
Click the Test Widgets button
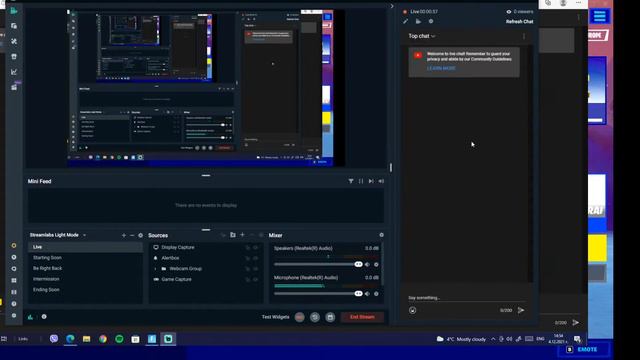pos(276,317)
